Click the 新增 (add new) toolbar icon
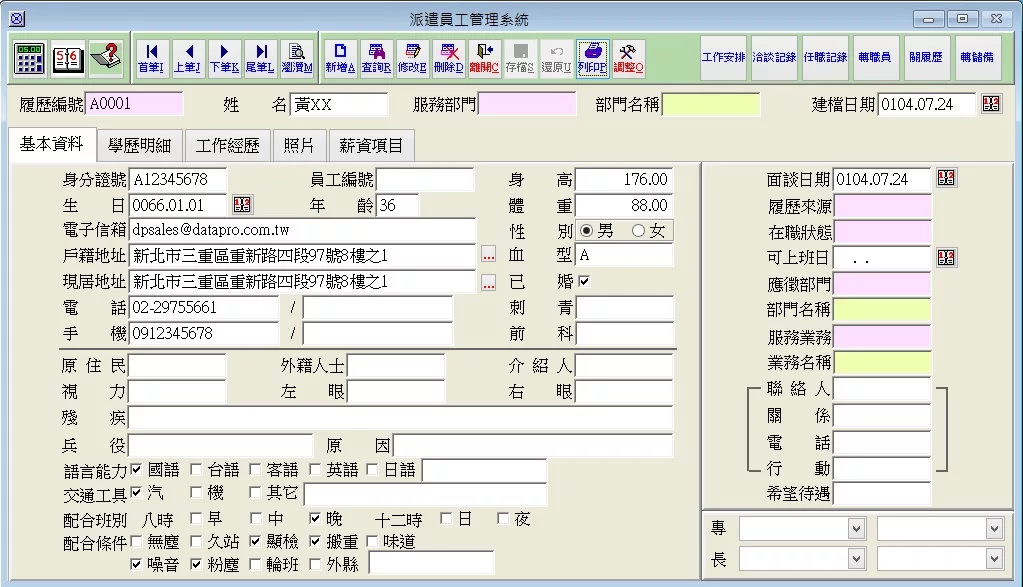The image size is (1023, 587). (340, 58)
